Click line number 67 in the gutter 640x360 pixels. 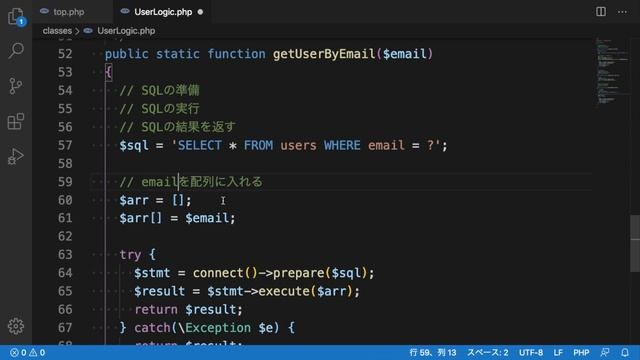(x=65, y=328)
